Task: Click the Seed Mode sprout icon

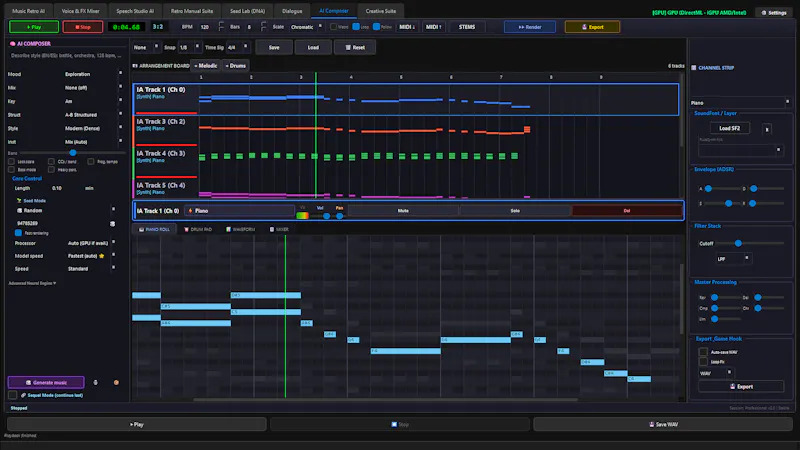Action: tap(19, 201)
